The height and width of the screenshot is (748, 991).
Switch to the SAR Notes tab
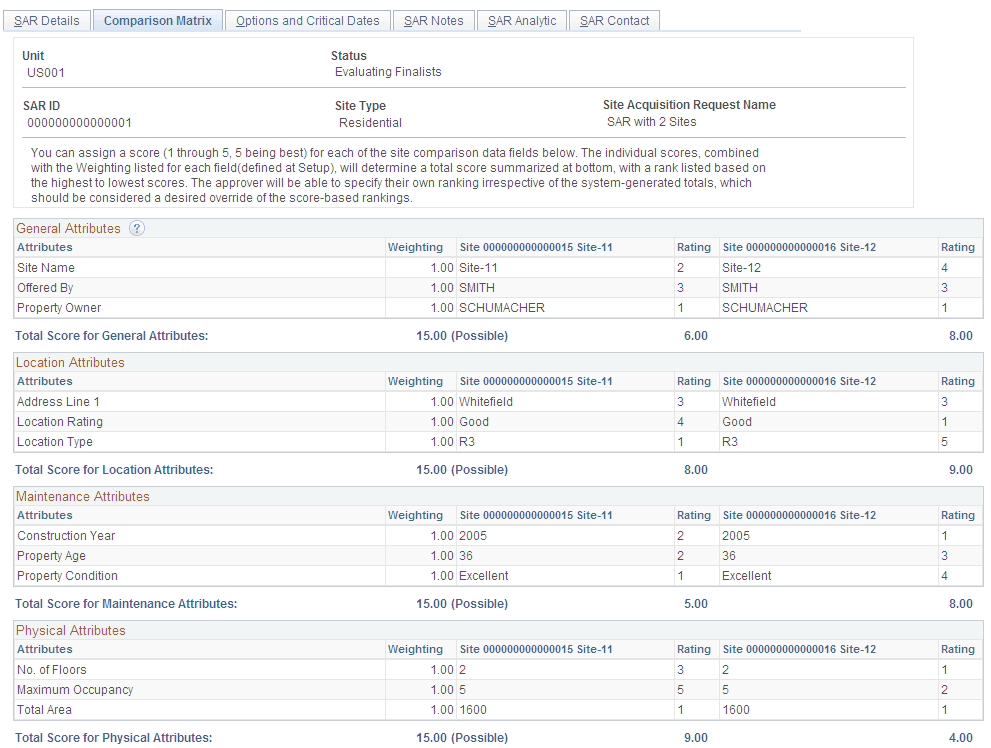point(433,19)
